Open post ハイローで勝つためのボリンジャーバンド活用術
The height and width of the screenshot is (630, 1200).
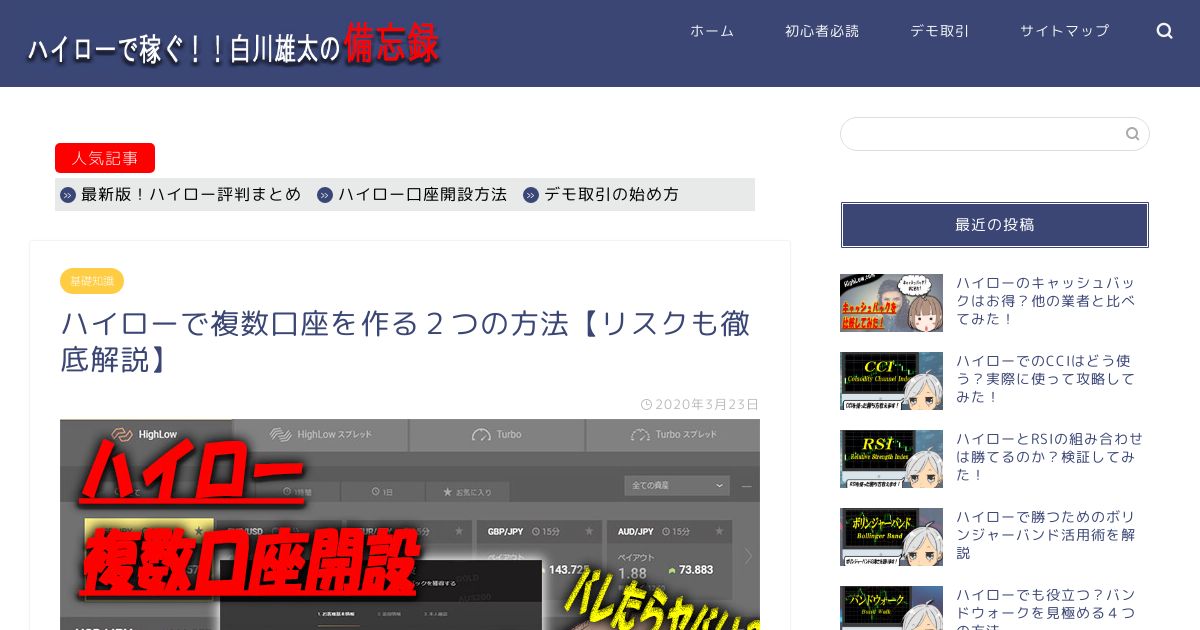tap(1047, 535)
